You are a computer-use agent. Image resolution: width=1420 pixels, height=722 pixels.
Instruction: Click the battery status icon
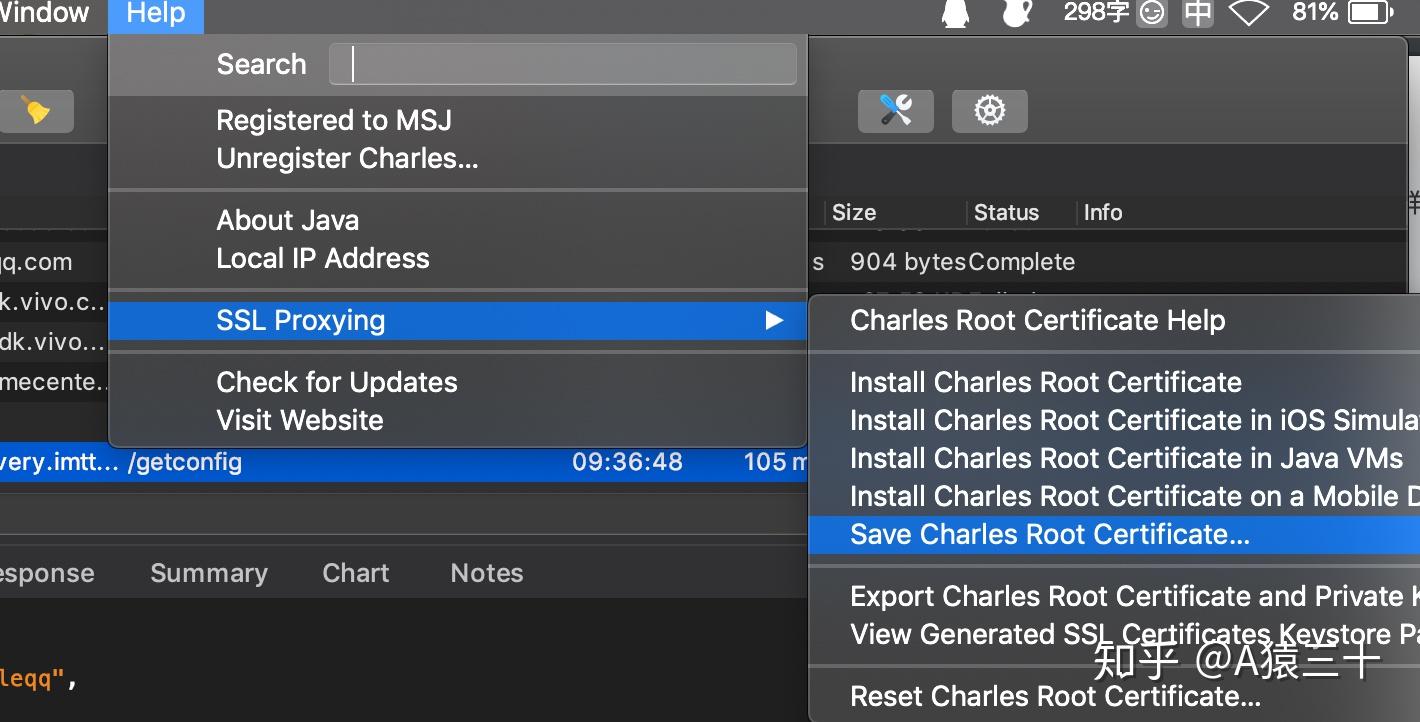tap(1371, 13)
